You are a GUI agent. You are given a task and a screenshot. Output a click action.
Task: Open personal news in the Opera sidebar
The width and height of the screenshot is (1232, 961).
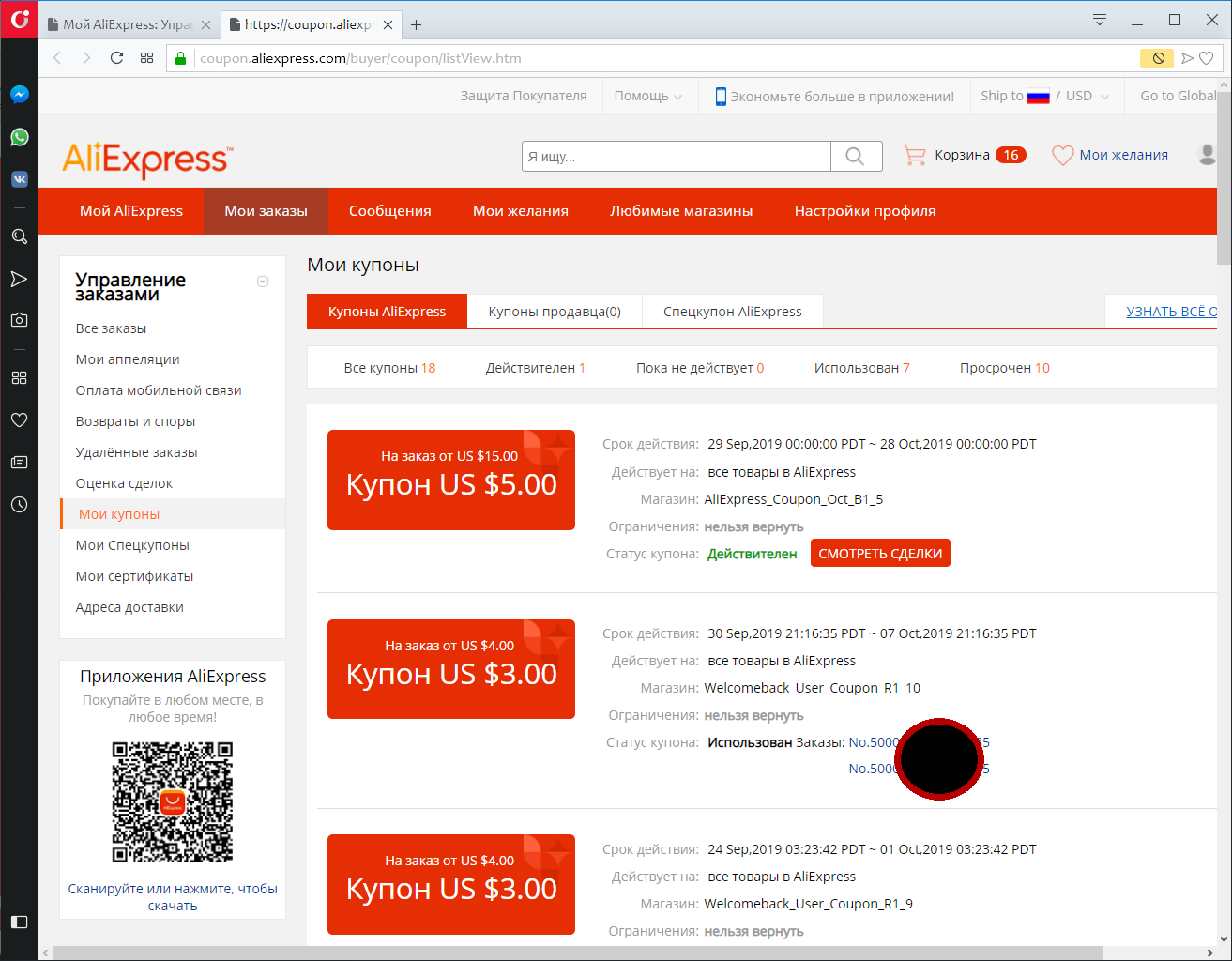pos(19,462)
